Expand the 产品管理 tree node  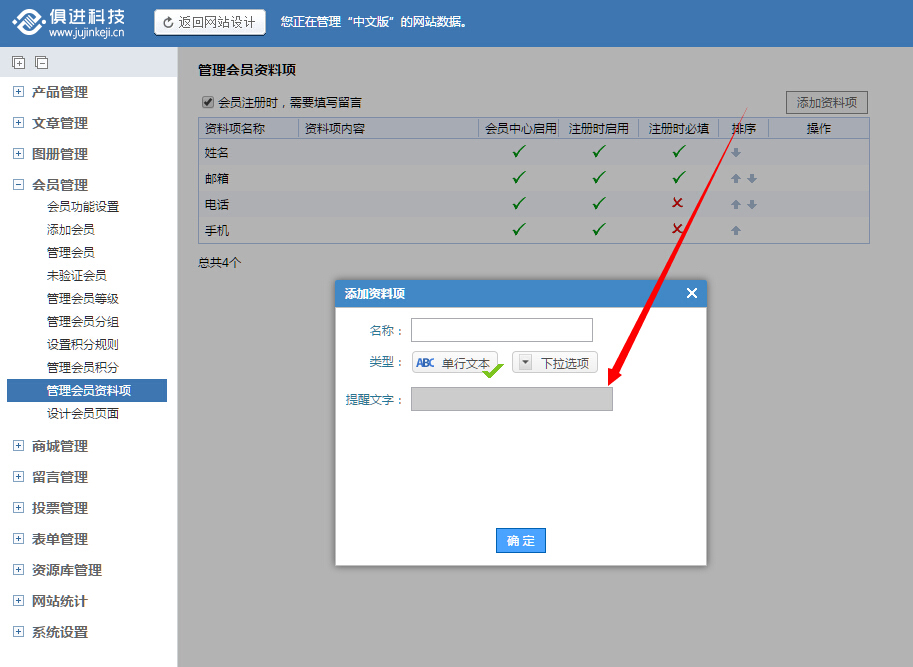tap(18, 92)
